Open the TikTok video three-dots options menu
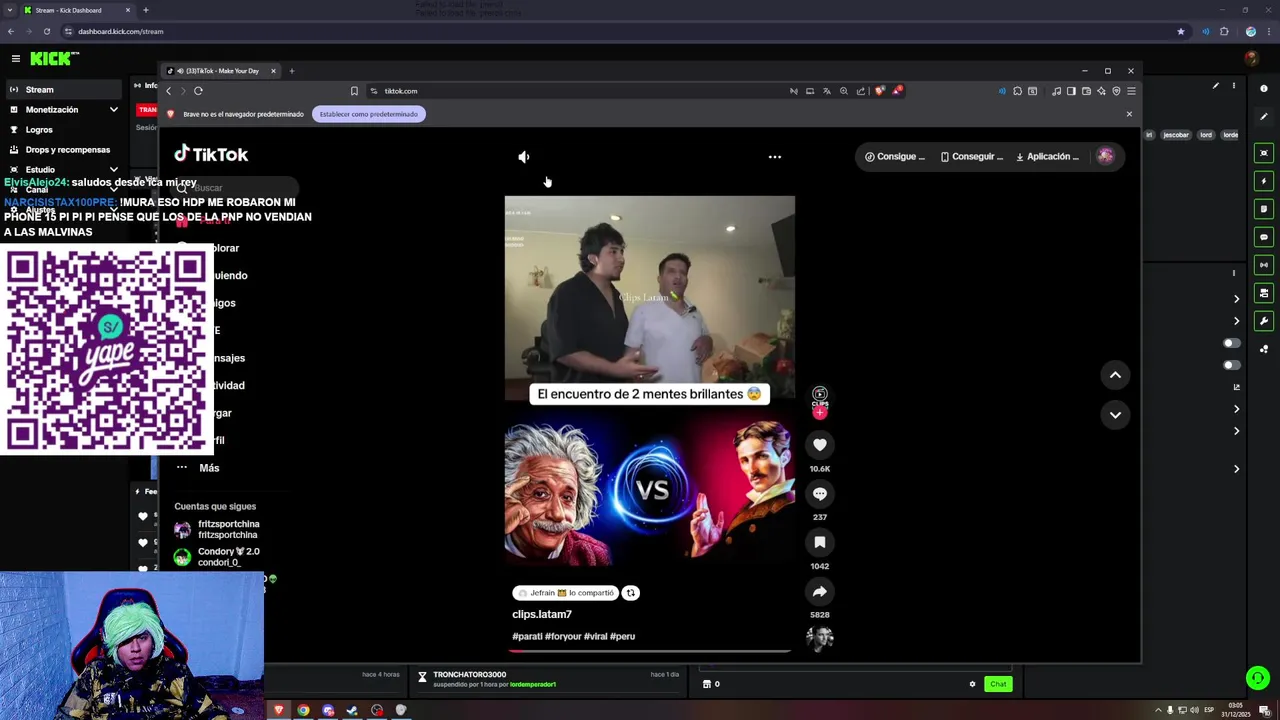This screenshot has width=1280, height=720. click(x=774, y=157)
